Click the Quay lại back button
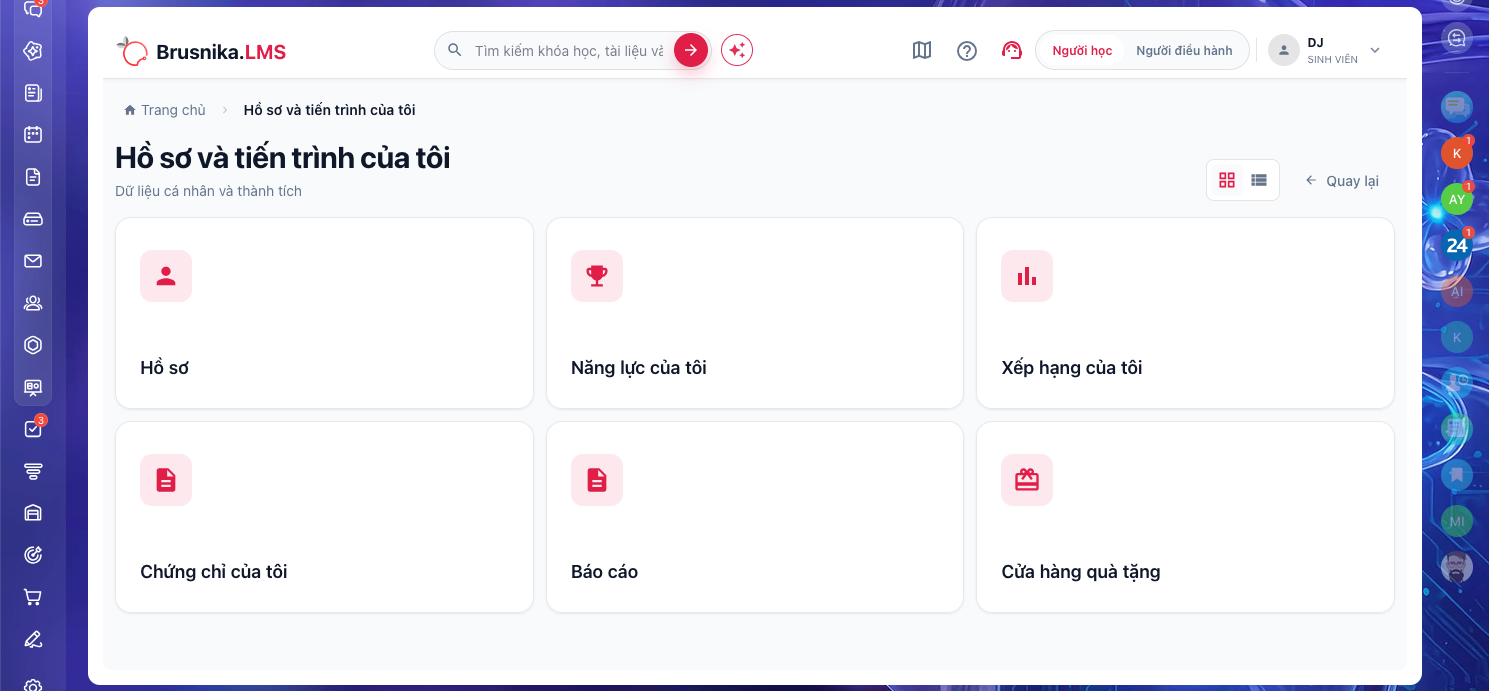Viewport: 1489px width, 691px height. click(x=1342, y=181)
